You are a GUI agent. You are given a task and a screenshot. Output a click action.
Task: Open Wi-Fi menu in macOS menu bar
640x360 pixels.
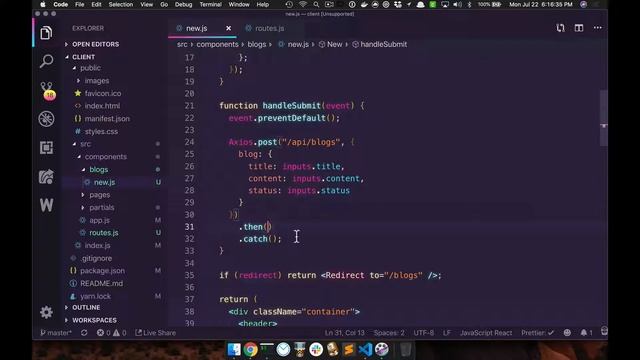tap(302, 4)
